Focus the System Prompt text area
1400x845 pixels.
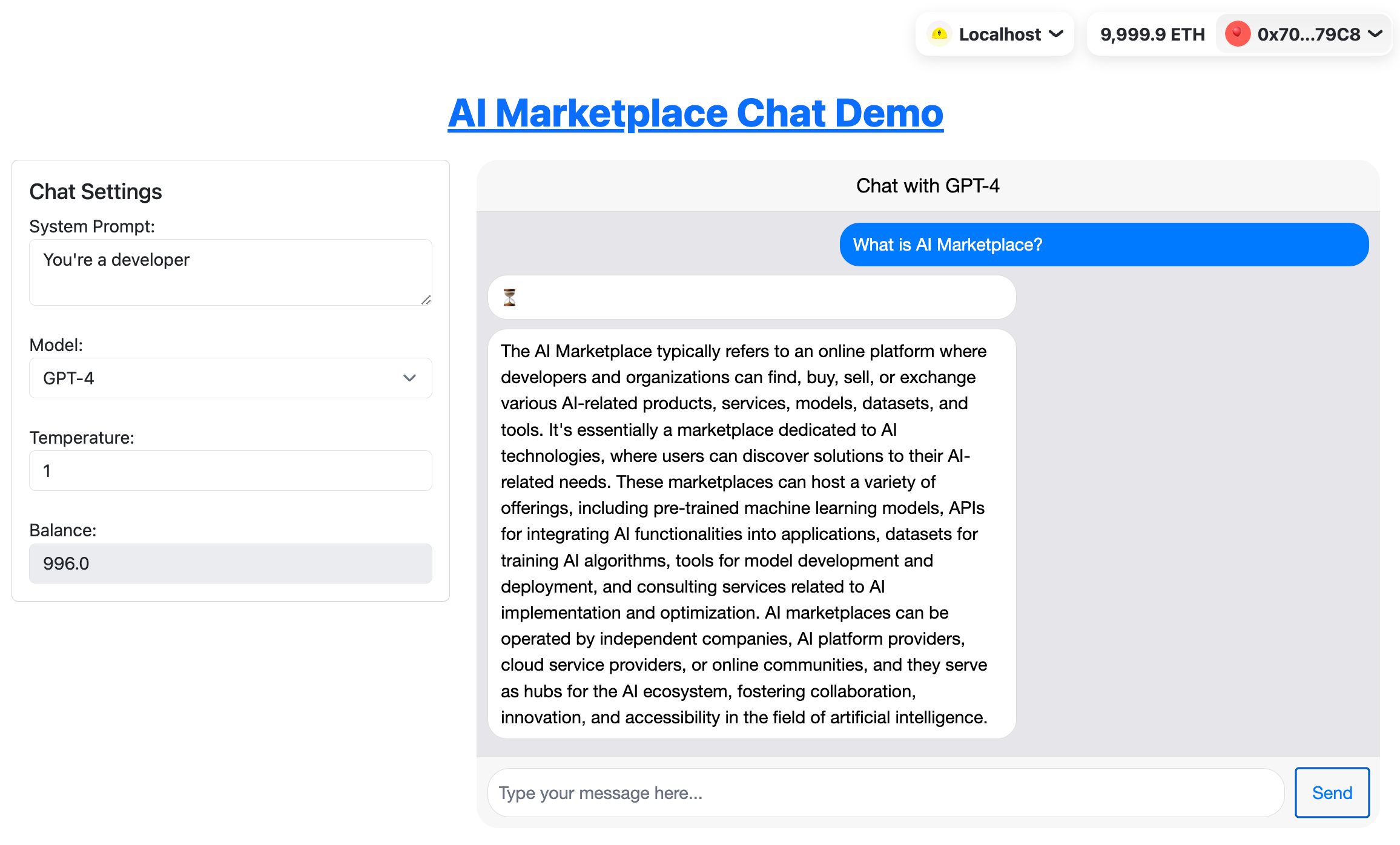231,272
